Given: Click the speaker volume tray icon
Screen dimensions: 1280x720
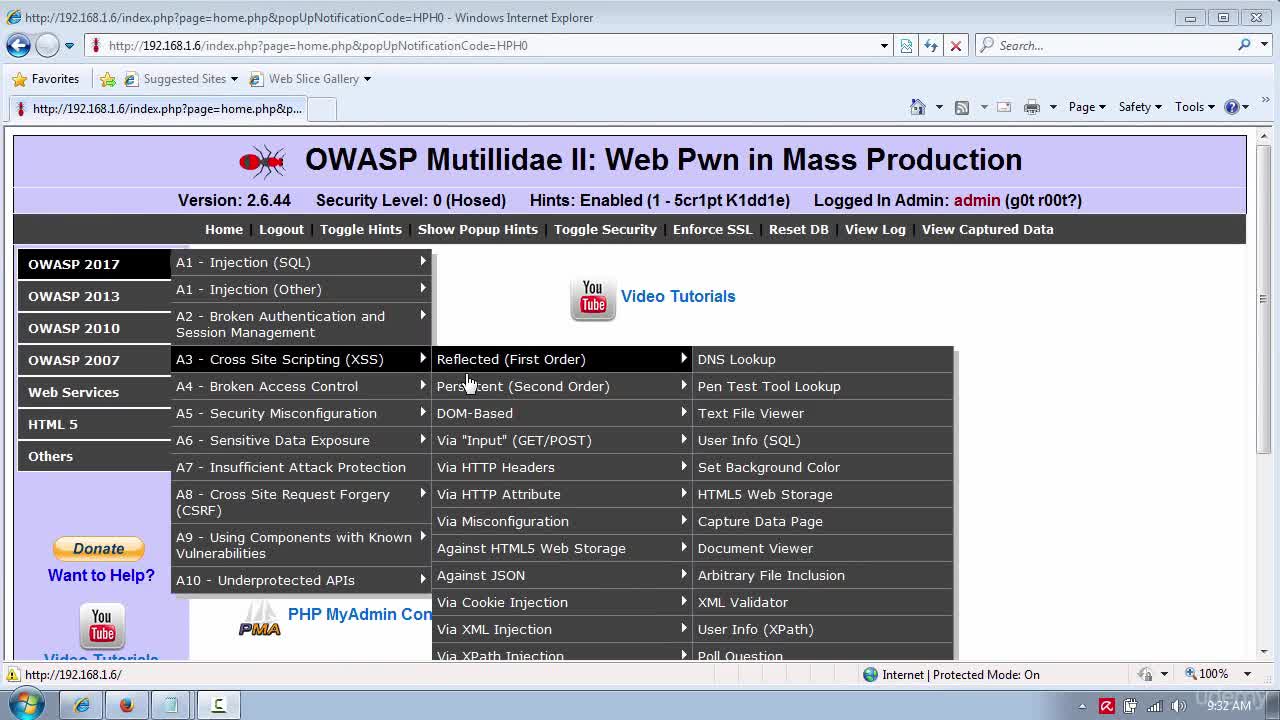Looking at the screenshot, I should point(1178,706).
